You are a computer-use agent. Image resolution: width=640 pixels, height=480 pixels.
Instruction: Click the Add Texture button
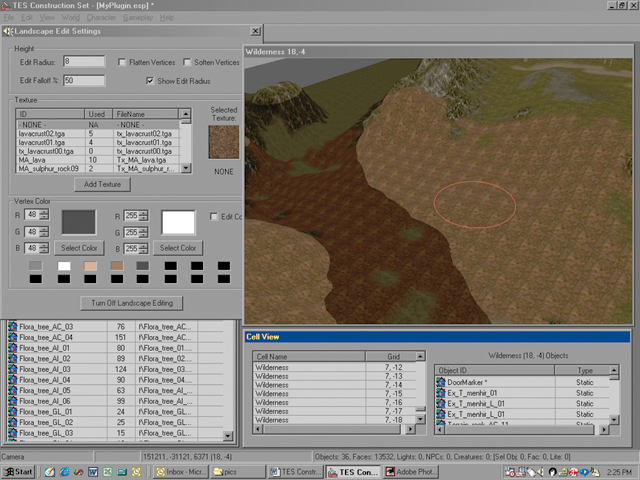[103, 184]
